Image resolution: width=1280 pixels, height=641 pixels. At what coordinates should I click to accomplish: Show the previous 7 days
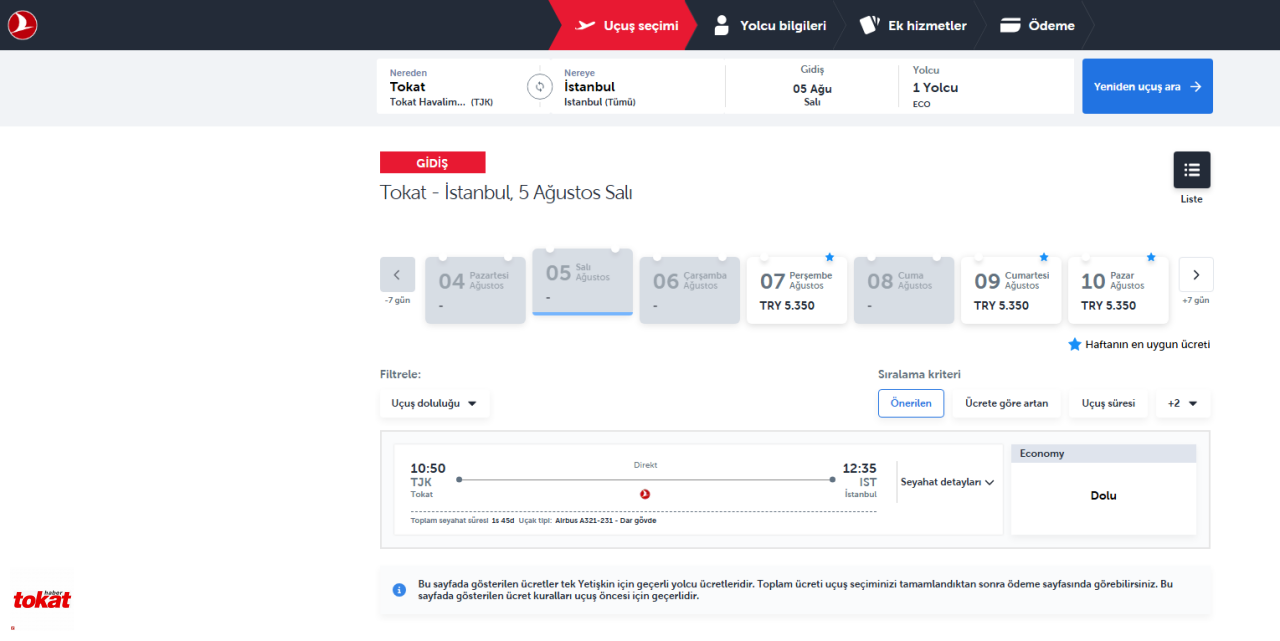tap(397, 274)
